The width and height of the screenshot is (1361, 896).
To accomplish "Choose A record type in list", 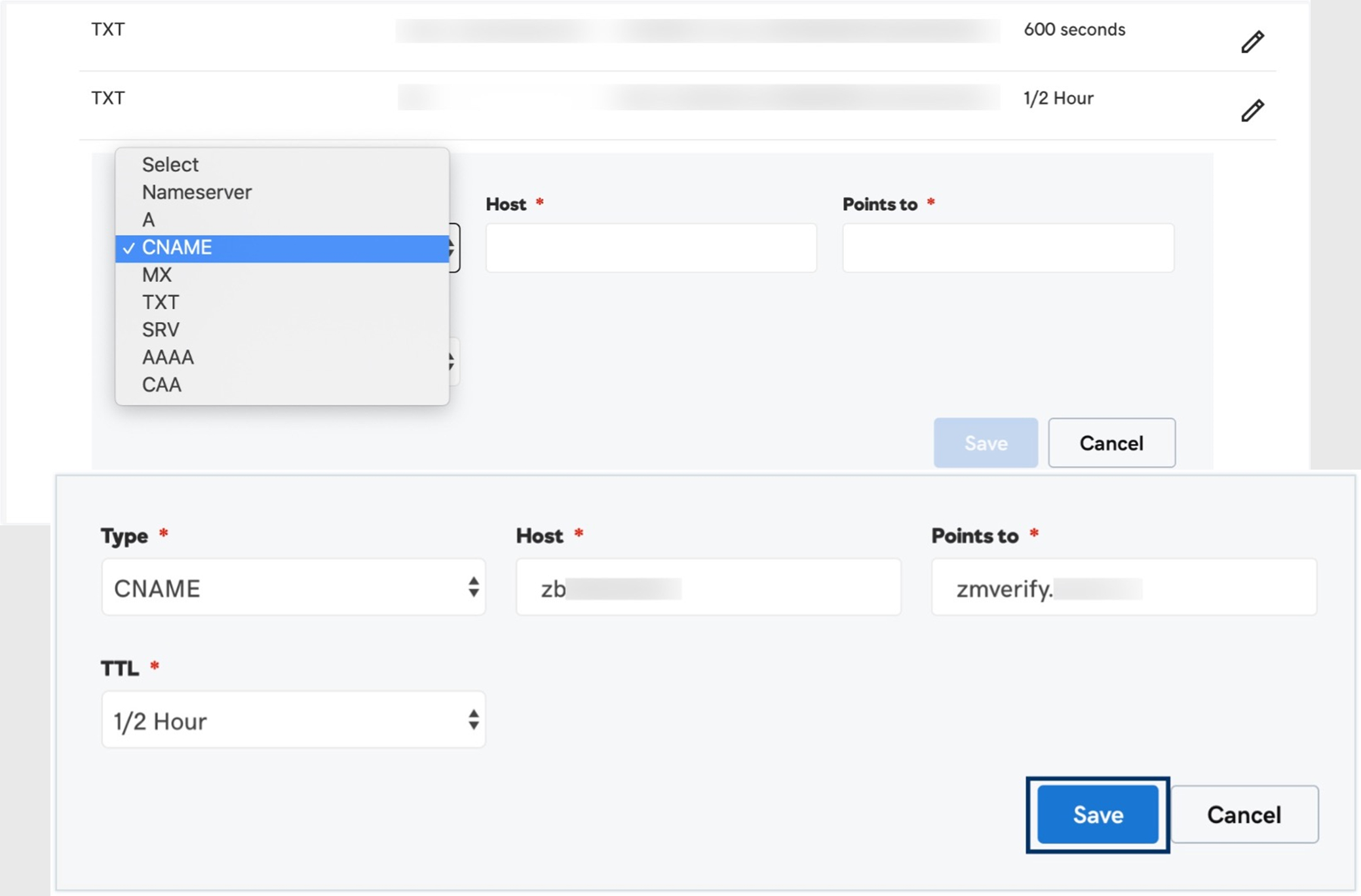I will (x=282, y=219).
